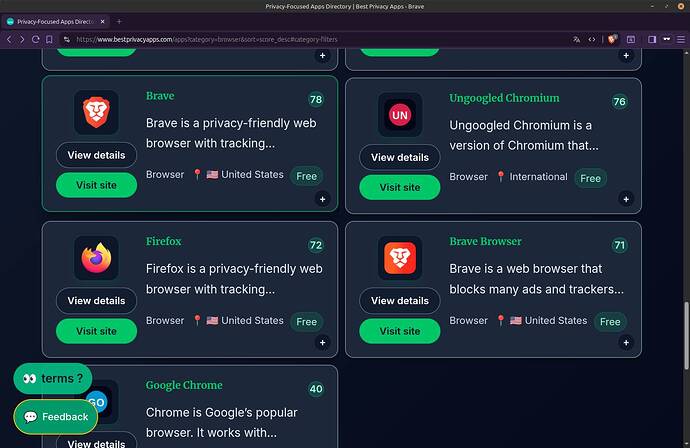Click the Free tag on Brave Browser card

(x=610, y=322)
